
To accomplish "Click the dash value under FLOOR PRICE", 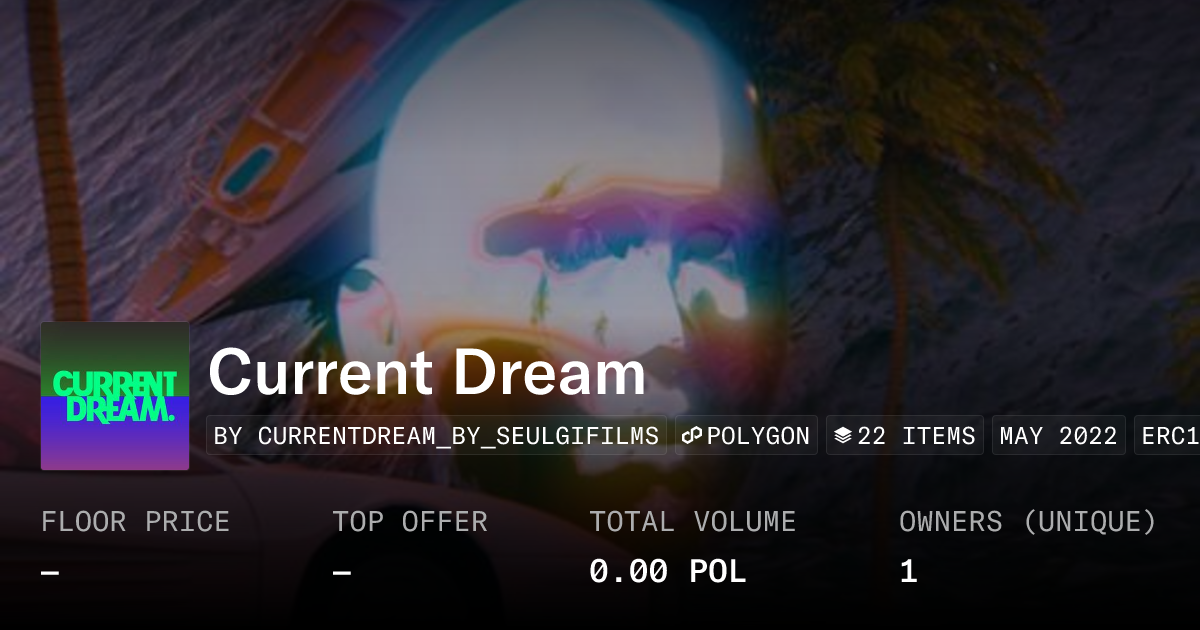I will (50, 572).
